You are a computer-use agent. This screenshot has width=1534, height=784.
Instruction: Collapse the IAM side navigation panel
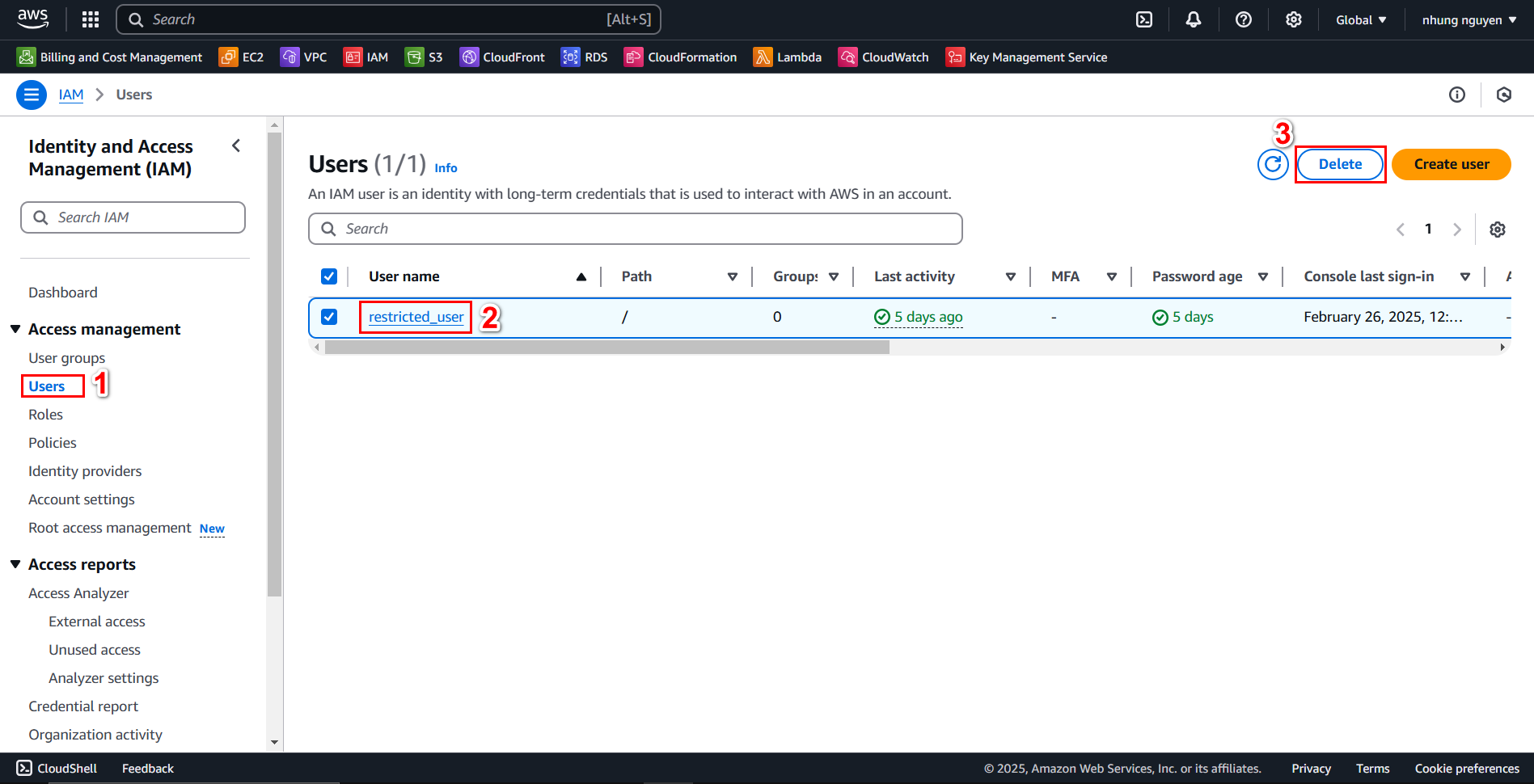[x=236, y=145]
